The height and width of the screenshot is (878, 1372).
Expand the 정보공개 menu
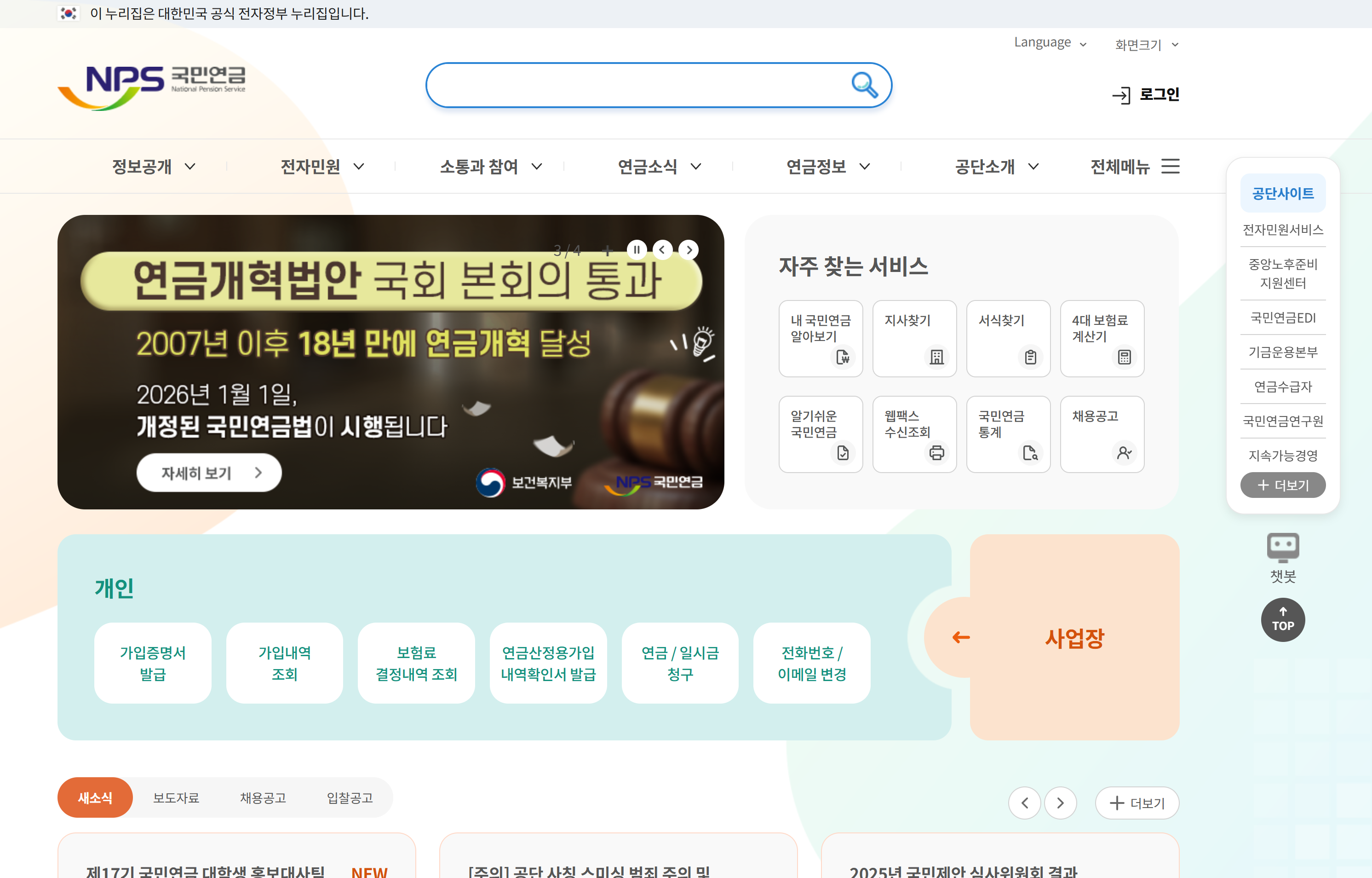tap(153, 167)
